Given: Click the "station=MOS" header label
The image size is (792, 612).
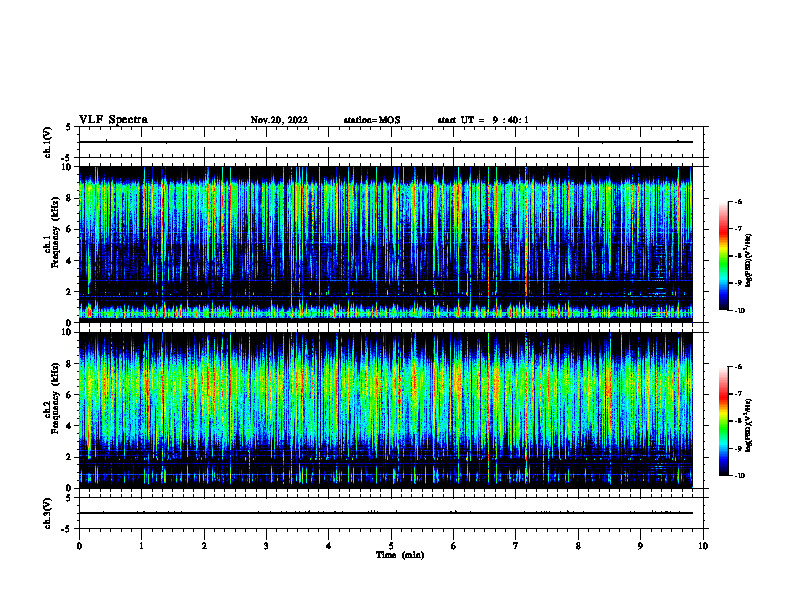Looking at the screenshot, I should (372, 120).
